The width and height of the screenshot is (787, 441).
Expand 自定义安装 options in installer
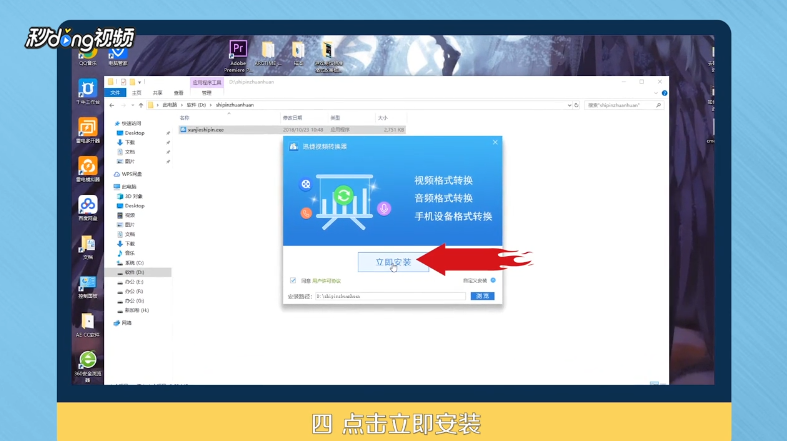coord(479,280)
